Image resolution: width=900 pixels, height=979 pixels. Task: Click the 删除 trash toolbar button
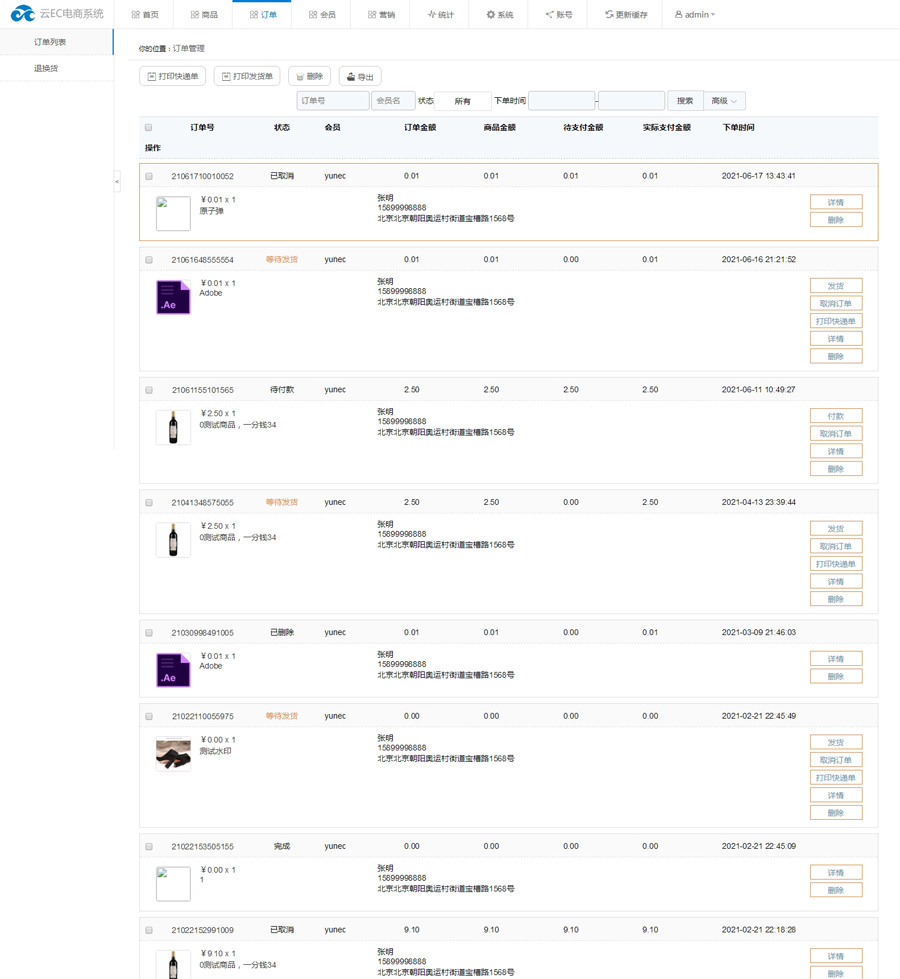coord(309,77)
